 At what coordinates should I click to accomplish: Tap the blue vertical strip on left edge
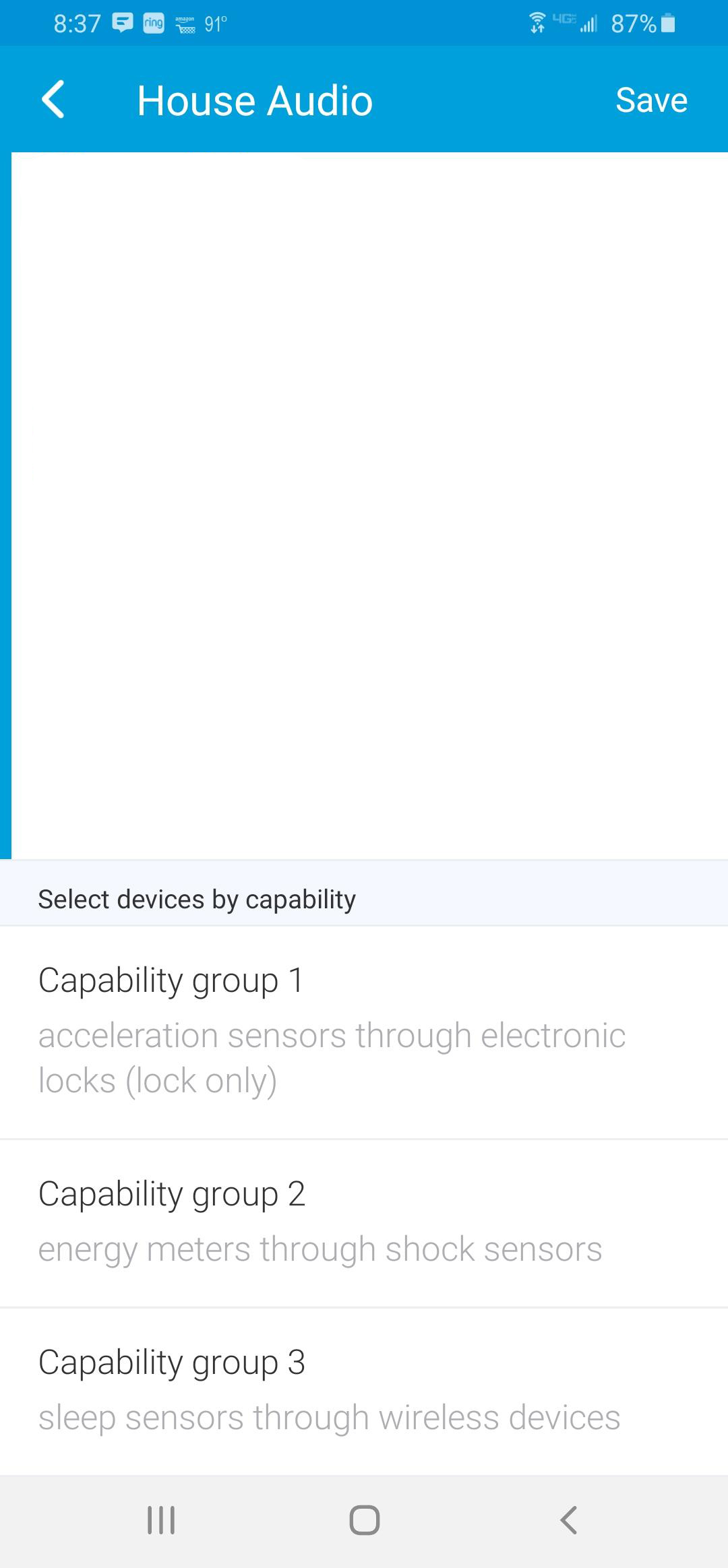[5, 505]
